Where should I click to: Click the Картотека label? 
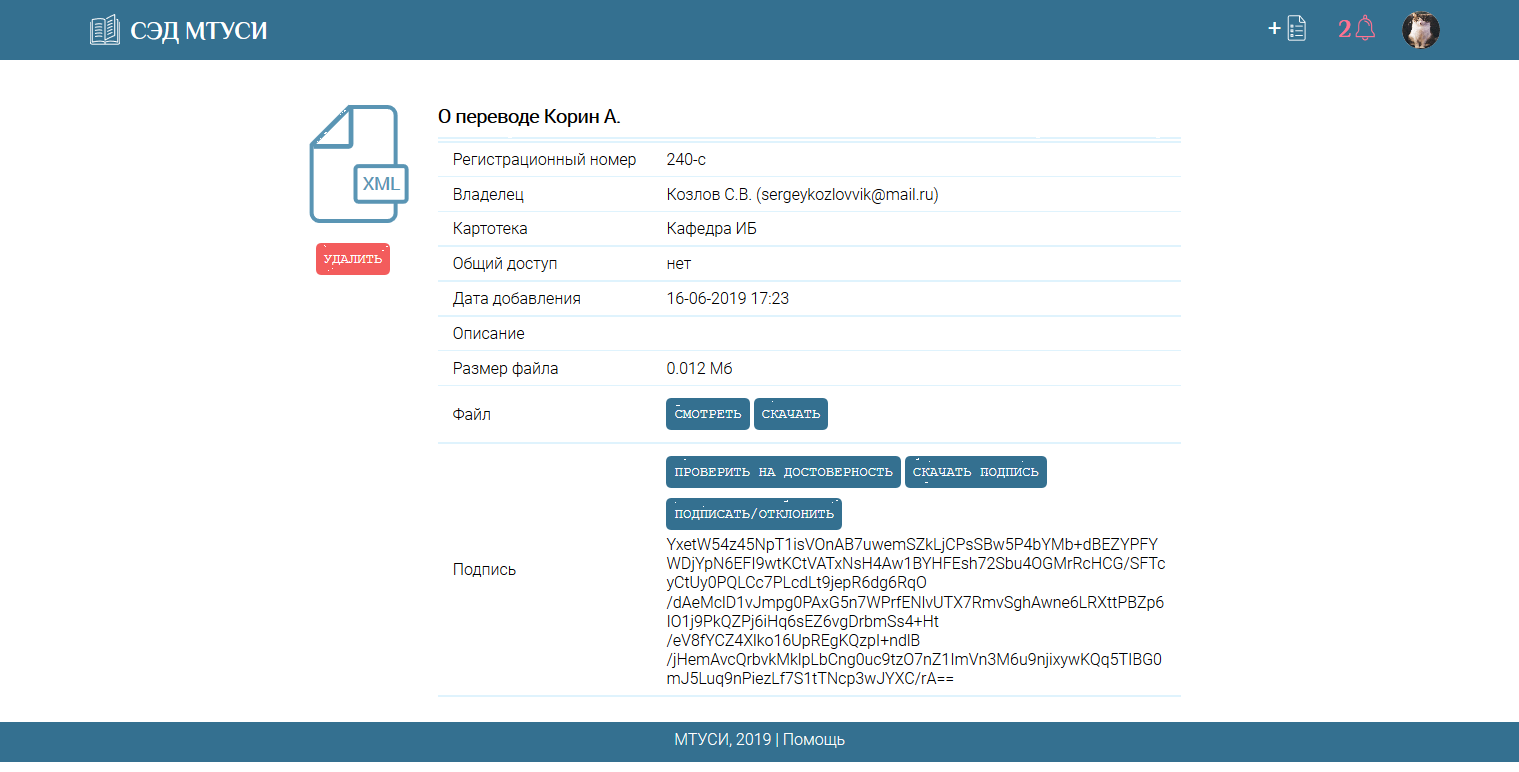click(x=490, y=229)
